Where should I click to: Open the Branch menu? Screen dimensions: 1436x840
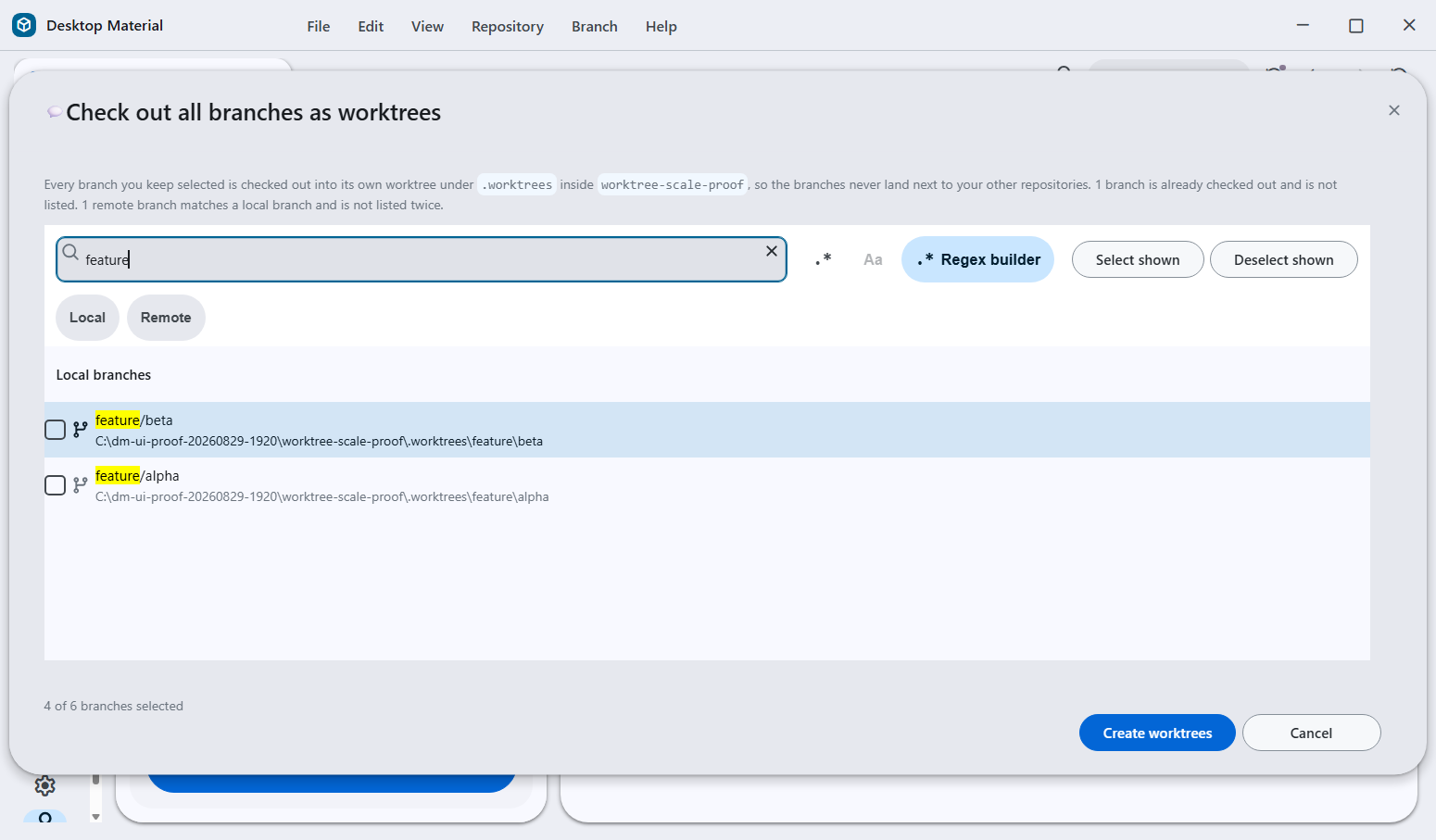[595, 26]
